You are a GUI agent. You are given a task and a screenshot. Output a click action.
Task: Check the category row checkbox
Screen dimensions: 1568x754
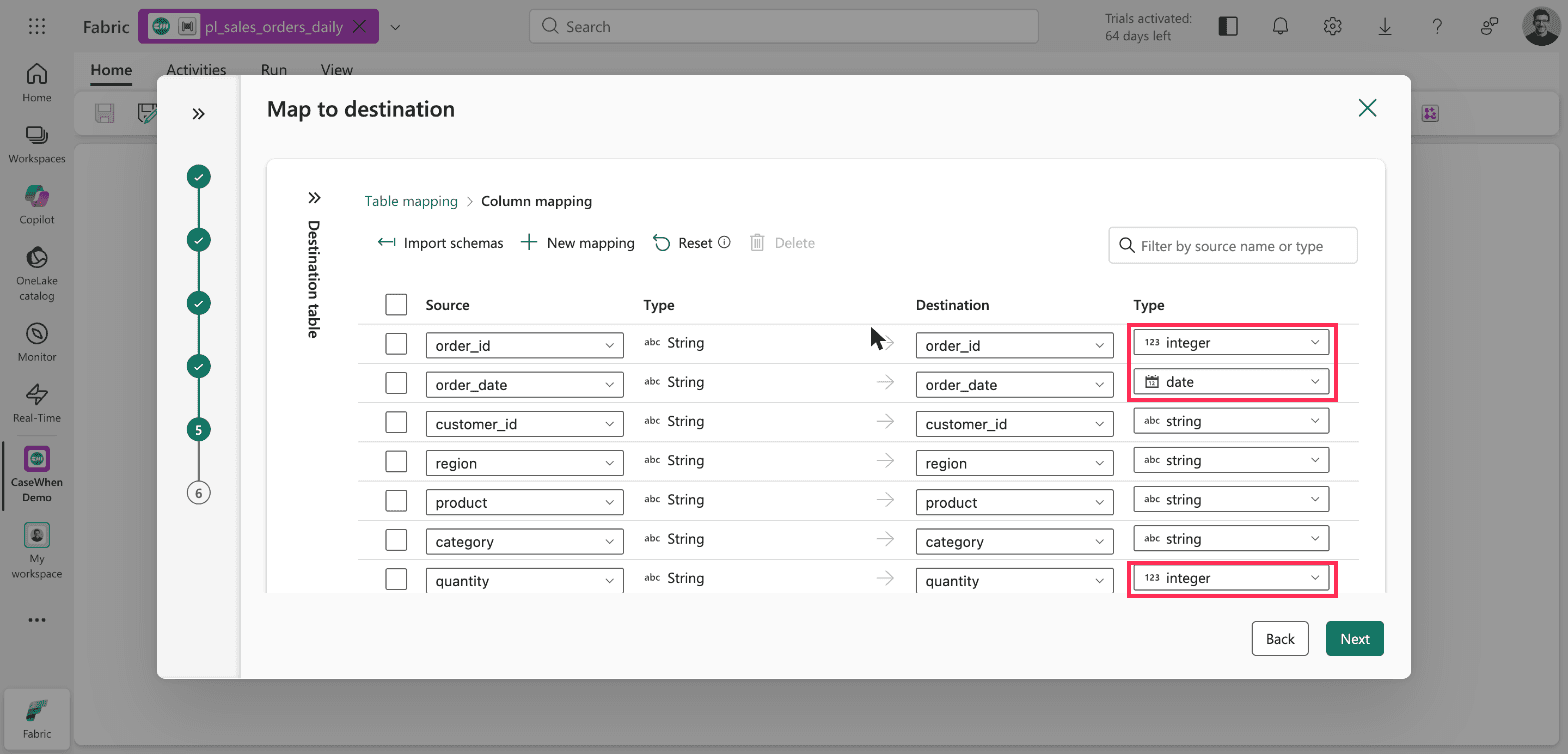(x=396, y=541)
